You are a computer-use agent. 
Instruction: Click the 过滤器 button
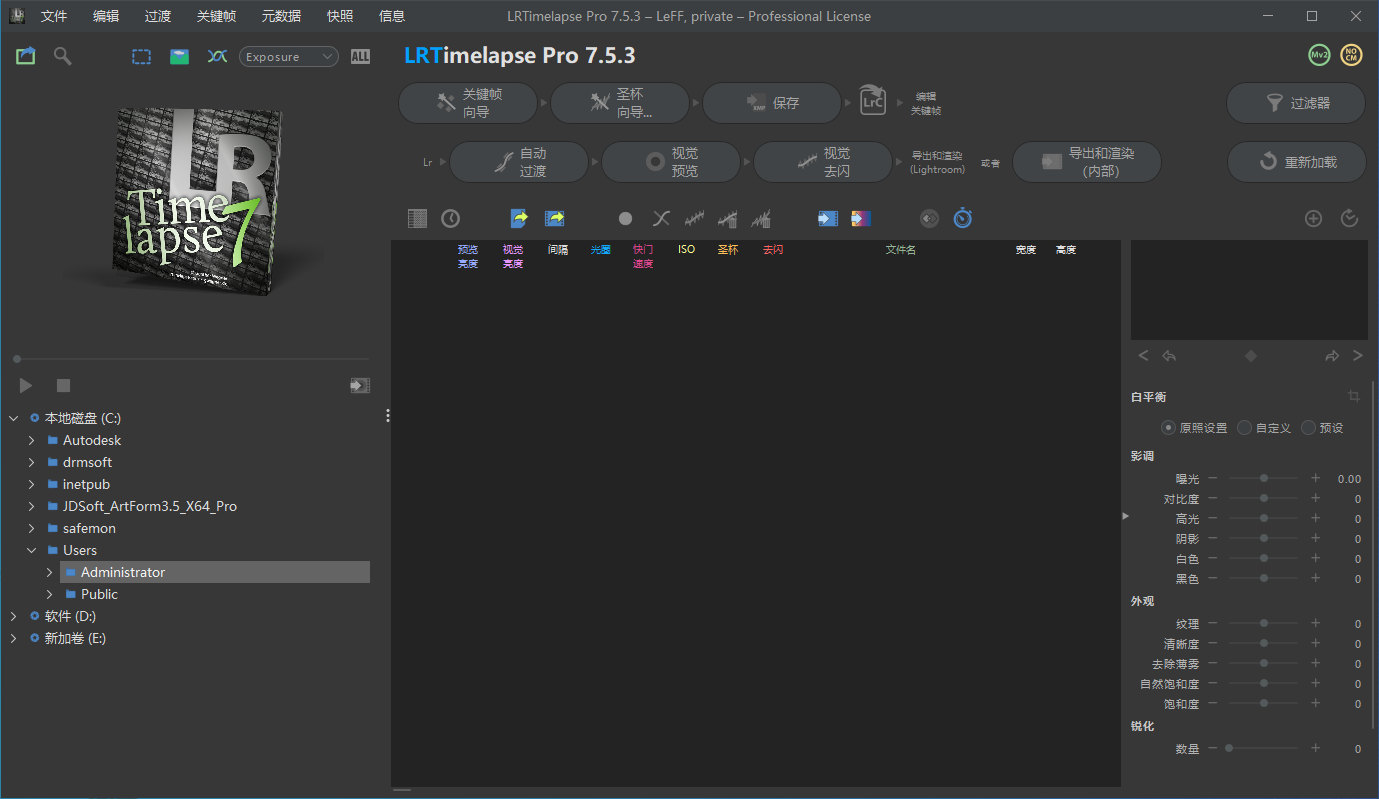pos(1296,103)
